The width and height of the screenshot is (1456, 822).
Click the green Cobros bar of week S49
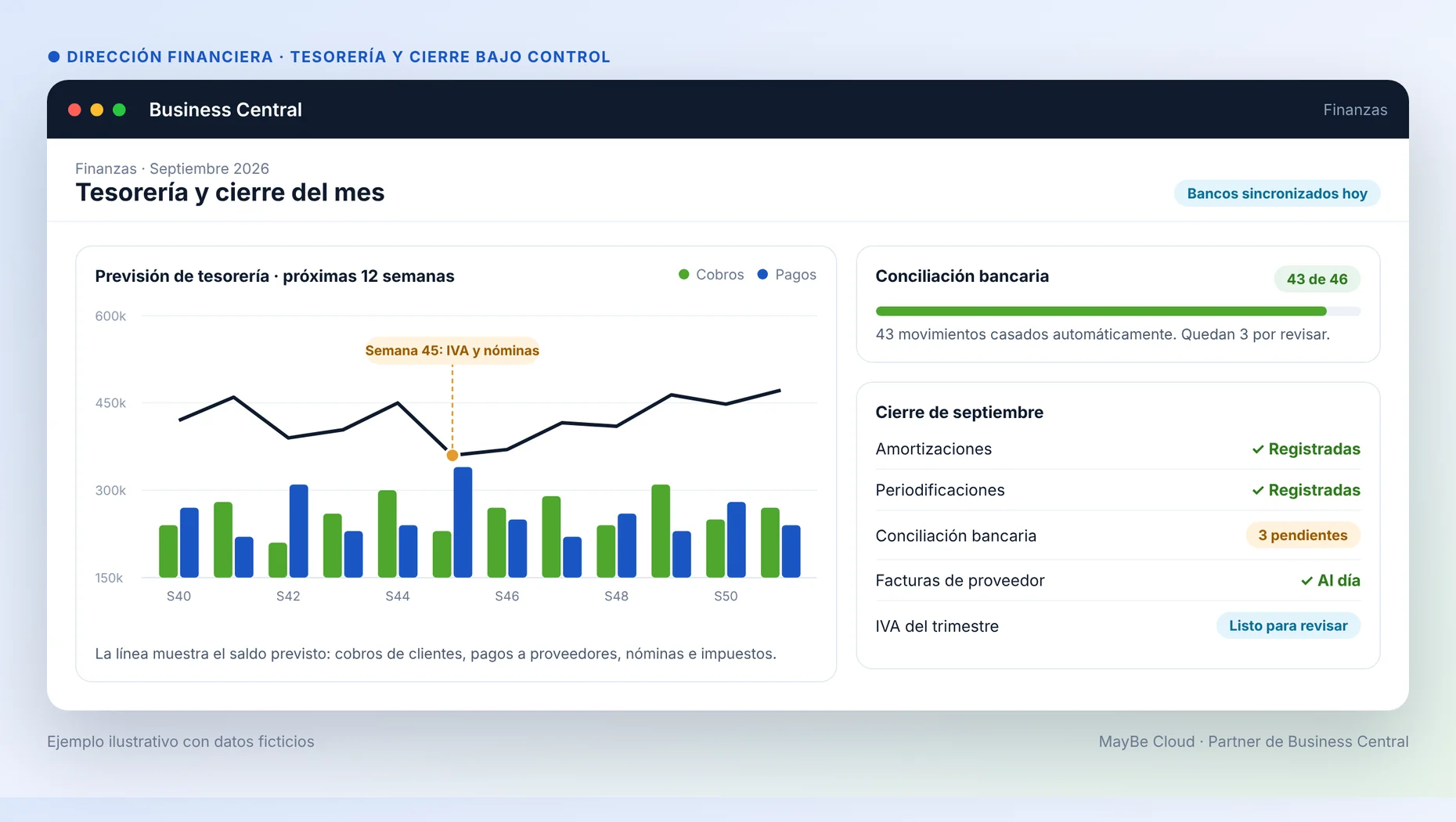point(661,531)
